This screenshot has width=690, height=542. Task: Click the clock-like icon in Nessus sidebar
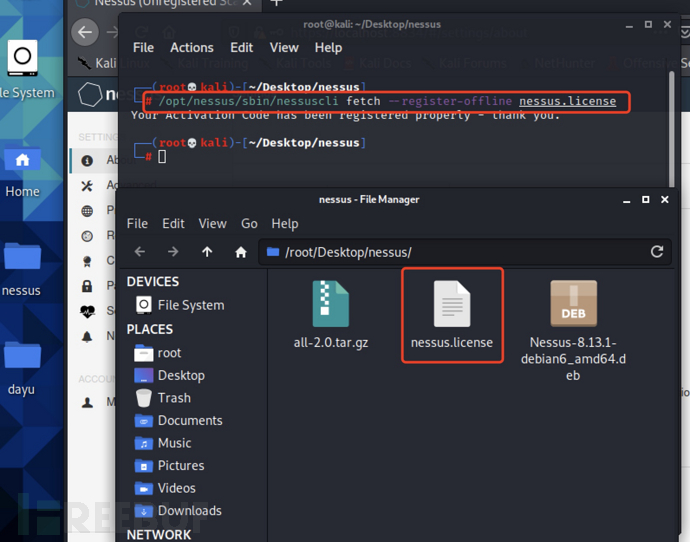click(87, 236)
